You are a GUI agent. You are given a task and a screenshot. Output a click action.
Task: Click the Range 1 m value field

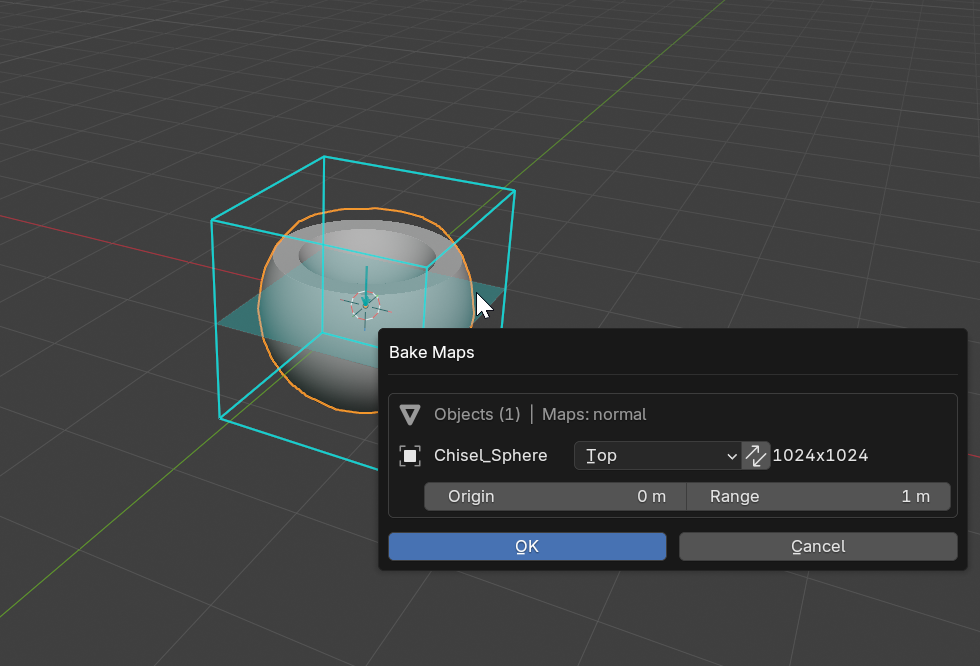coord(818,496)
